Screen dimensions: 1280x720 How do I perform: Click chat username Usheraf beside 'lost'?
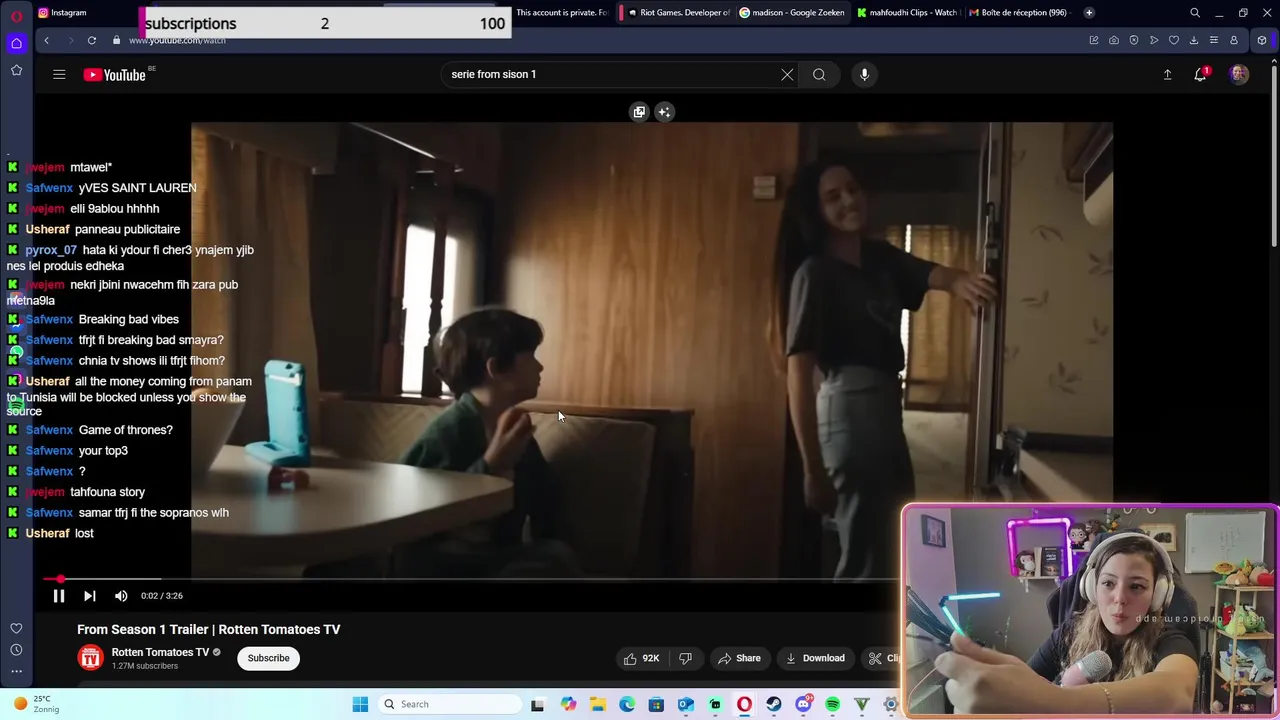tap(47, 533)
